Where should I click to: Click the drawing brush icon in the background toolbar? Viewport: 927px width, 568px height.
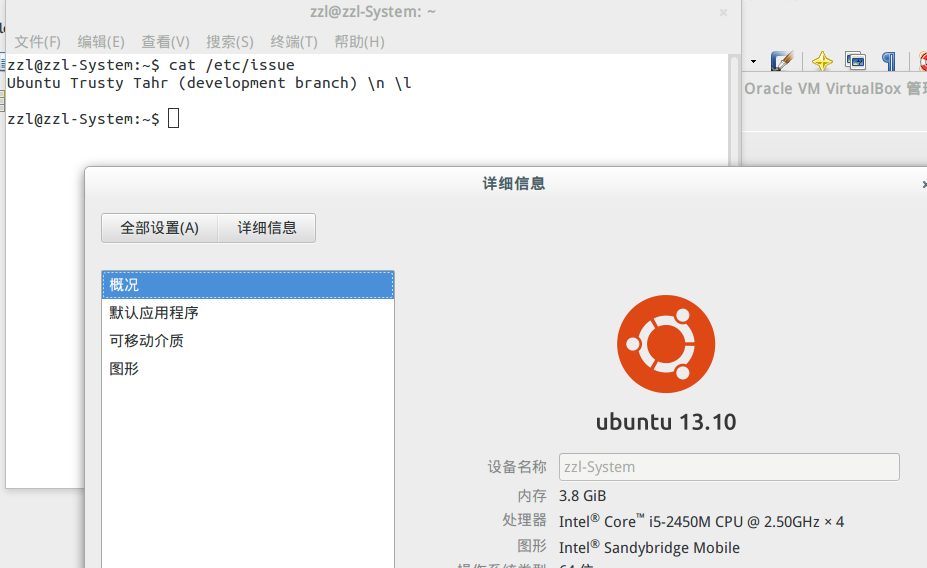782,61
